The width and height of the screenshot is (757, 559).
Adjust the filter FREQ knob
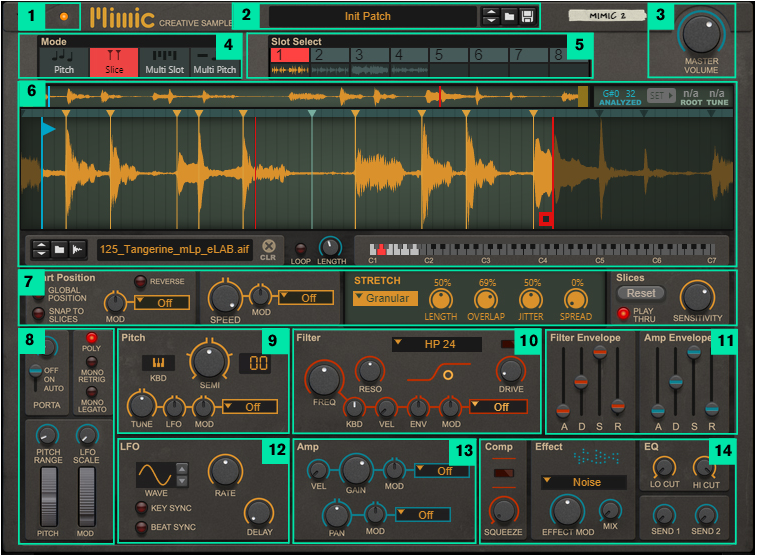(323, 379)
